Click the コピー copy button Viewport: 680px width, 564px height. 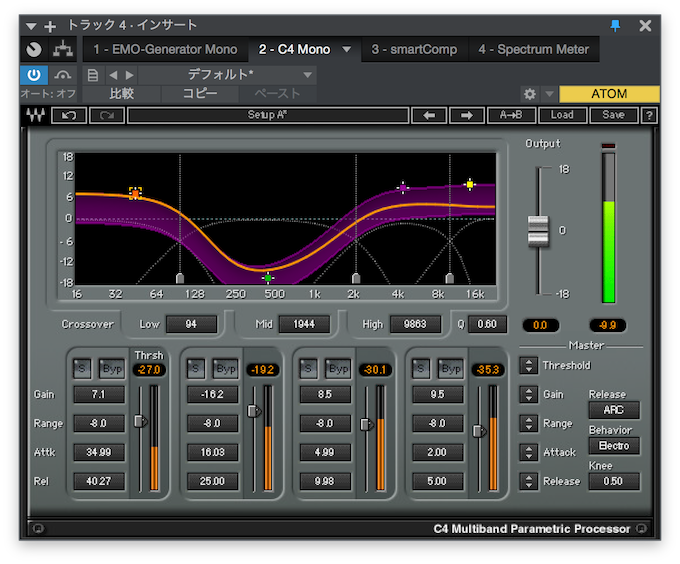pos(199,94)
